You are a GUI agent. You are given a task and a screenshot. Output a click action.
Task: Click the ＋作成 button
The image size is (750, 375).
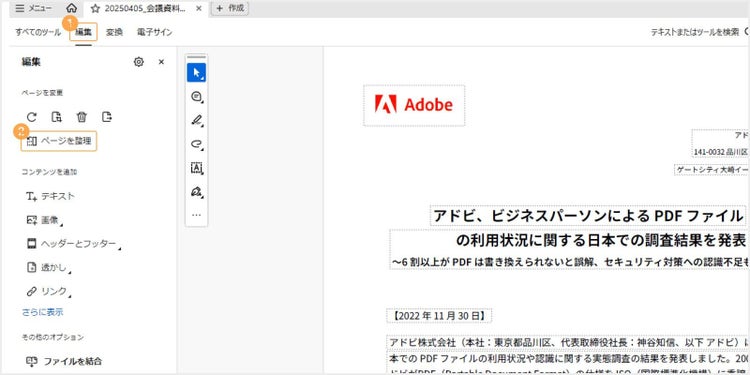point(230,8)
